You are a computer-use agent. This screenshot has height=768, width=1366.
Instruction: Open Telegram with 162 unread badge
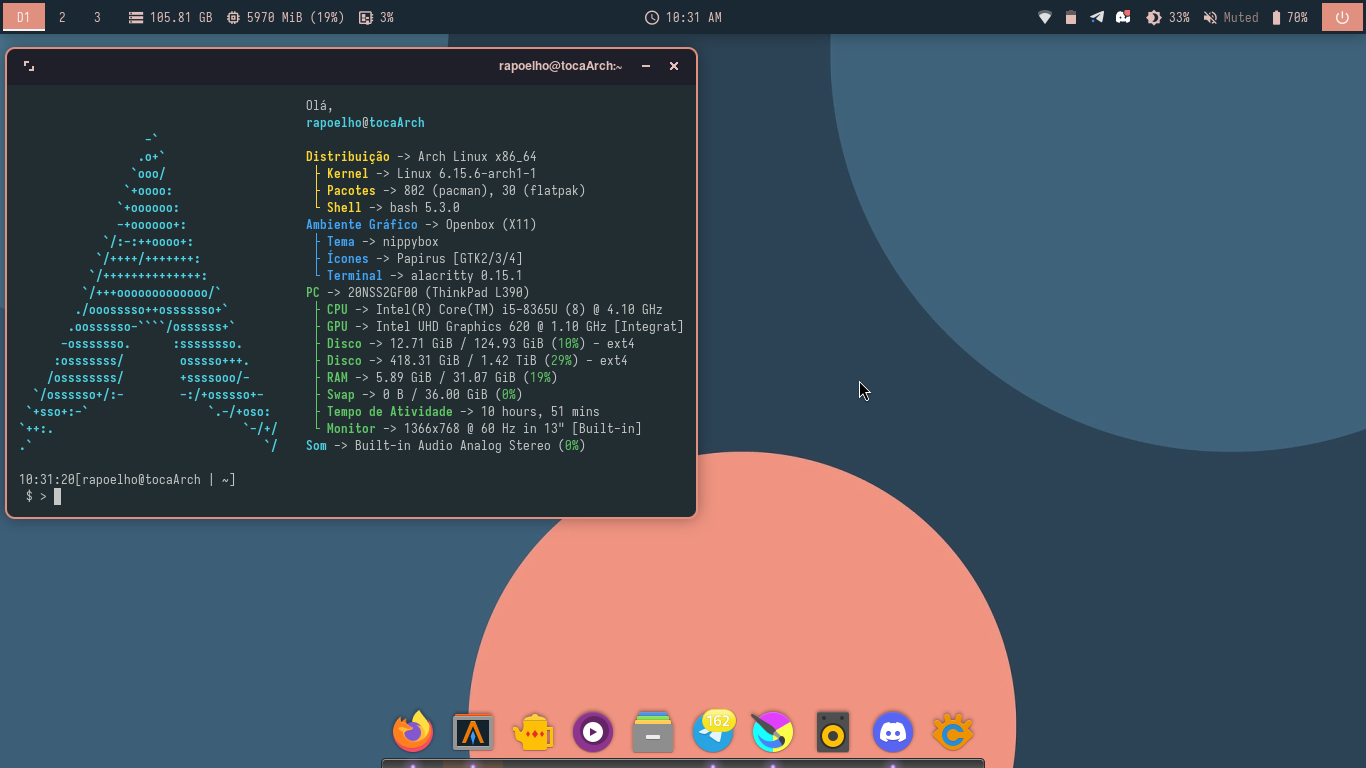(x=713, y=733)
